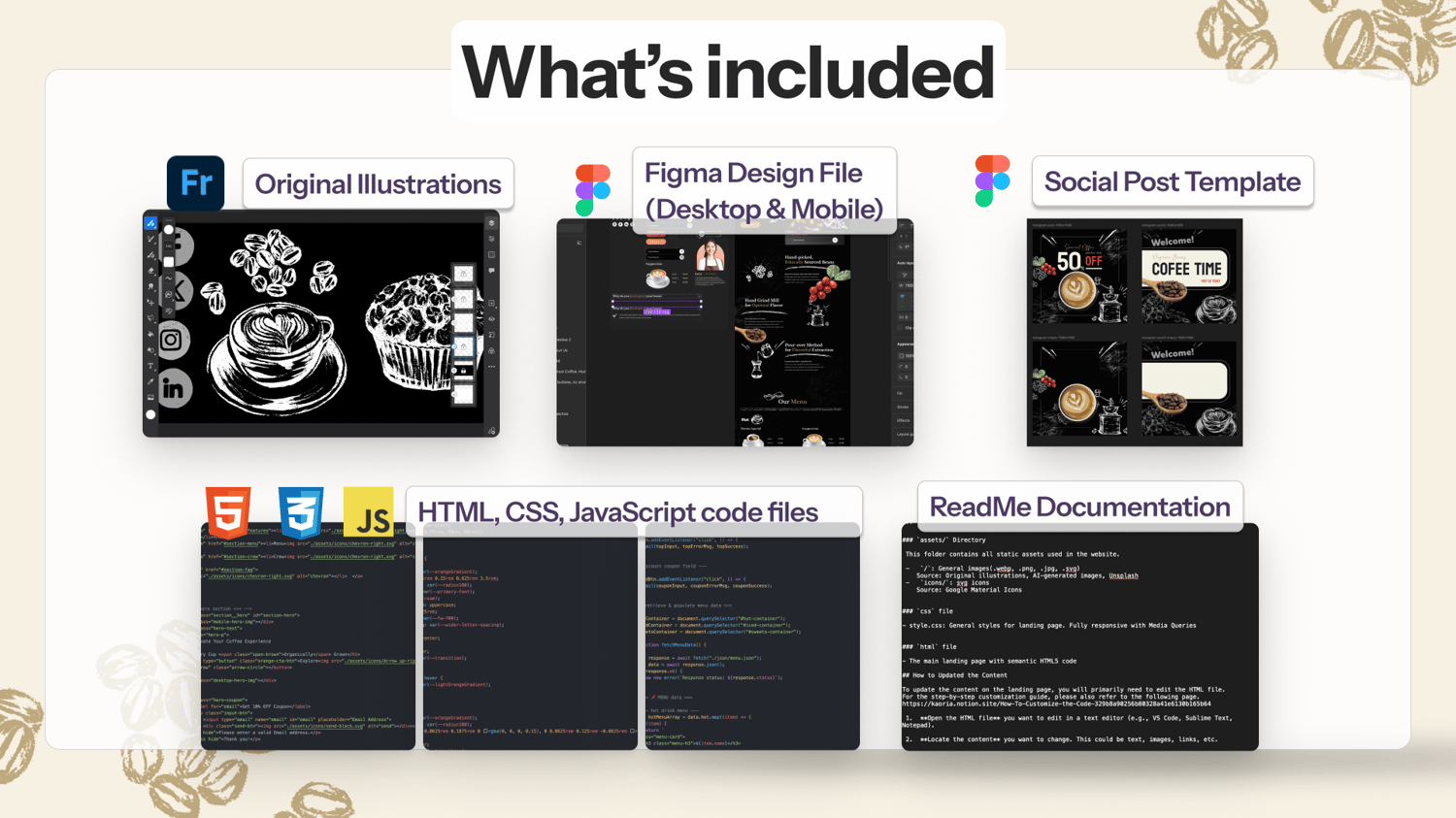Viewport: 1456px width, 818px height.
Task: Click the Original Illustrations label
Action: click(378, 184)
